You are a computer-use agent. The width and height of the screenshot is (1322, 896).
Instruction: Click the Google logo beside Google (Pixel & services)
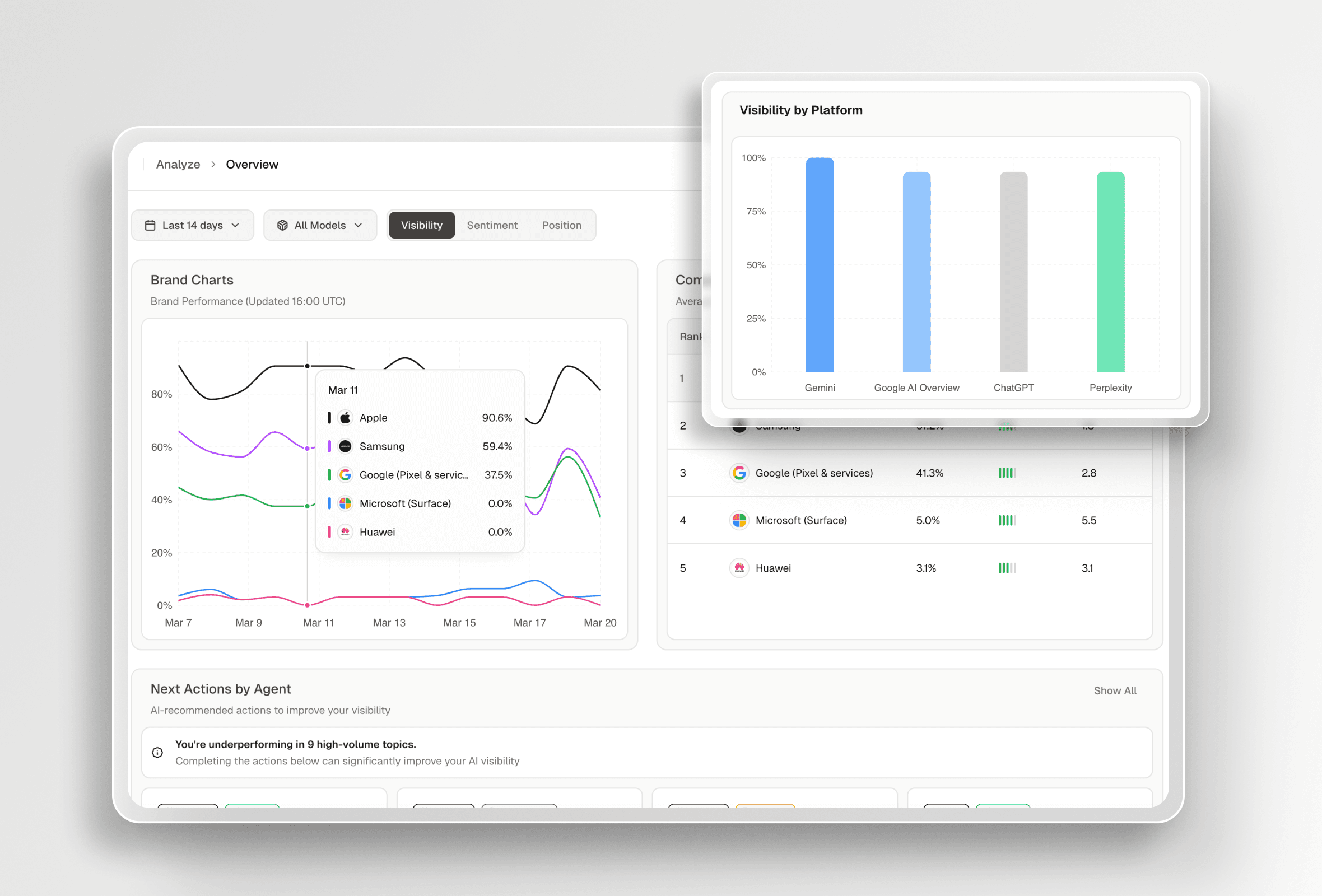pyautogui.click(x=739, y=473)
